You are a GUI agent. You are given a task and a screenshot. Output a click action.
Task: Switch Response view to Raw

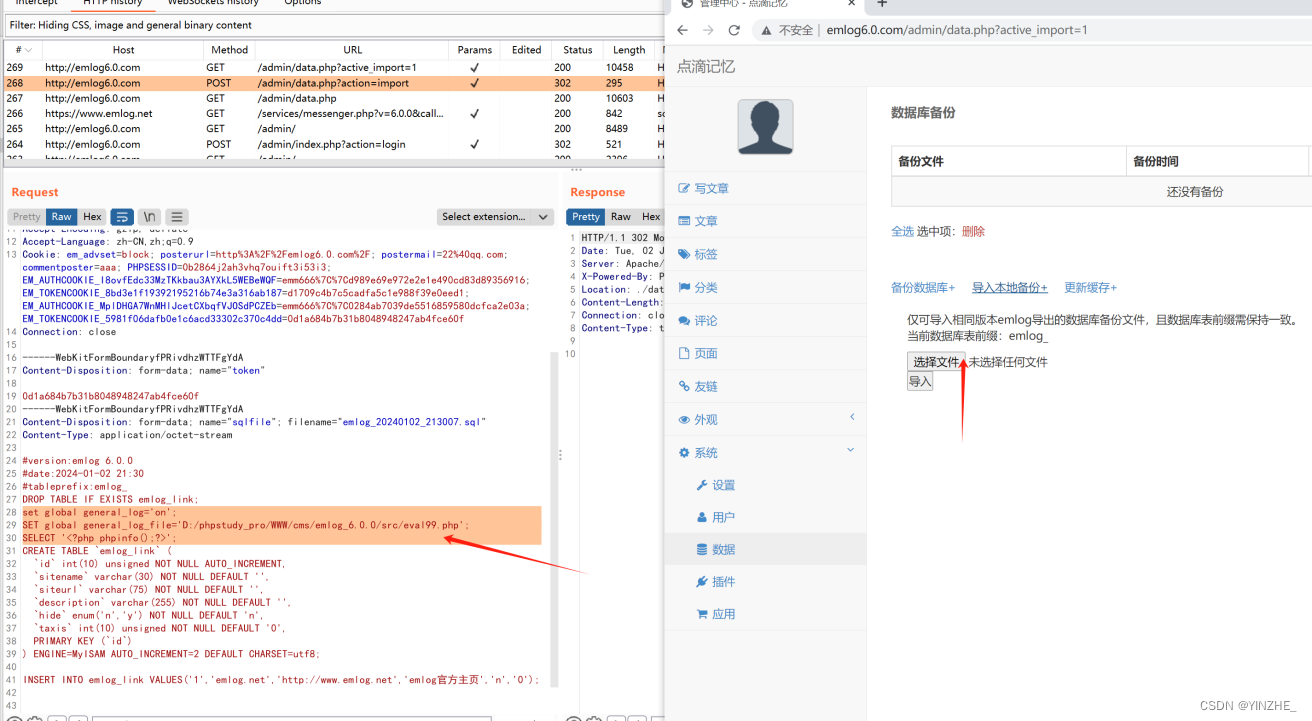pos(621,217)
